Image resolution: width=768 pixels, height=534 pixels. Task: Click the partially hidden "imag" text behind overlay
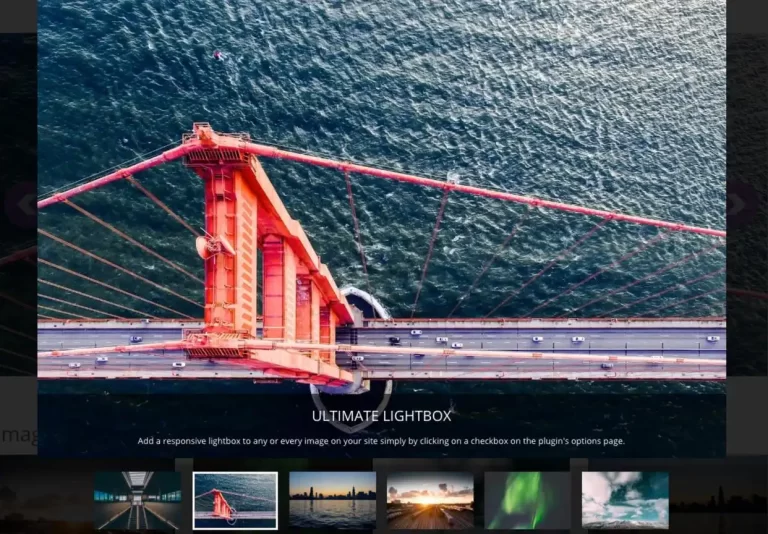tap(18, 435)
